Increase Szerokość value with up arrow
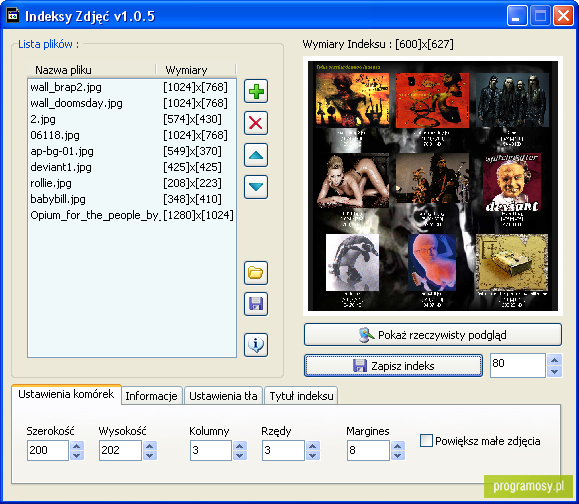Image resolution: width=579 pixels, height=504 pixels. pyautogui.click(x=77, y=446)
